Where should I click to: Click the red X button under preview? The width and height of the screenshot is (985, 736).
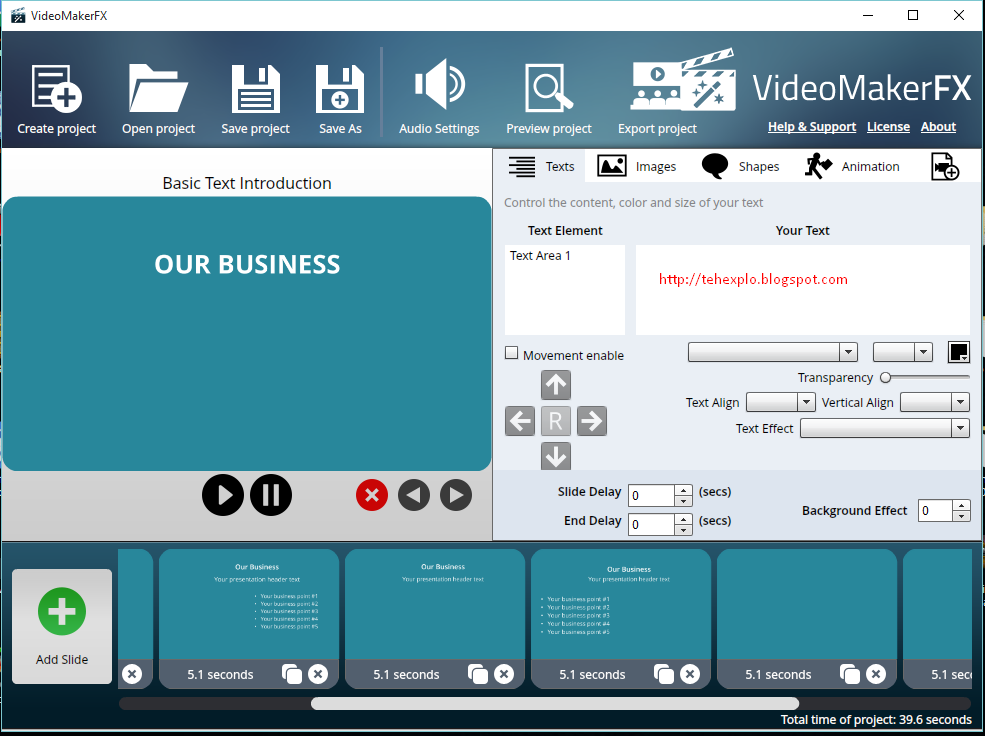coord(372,495)
